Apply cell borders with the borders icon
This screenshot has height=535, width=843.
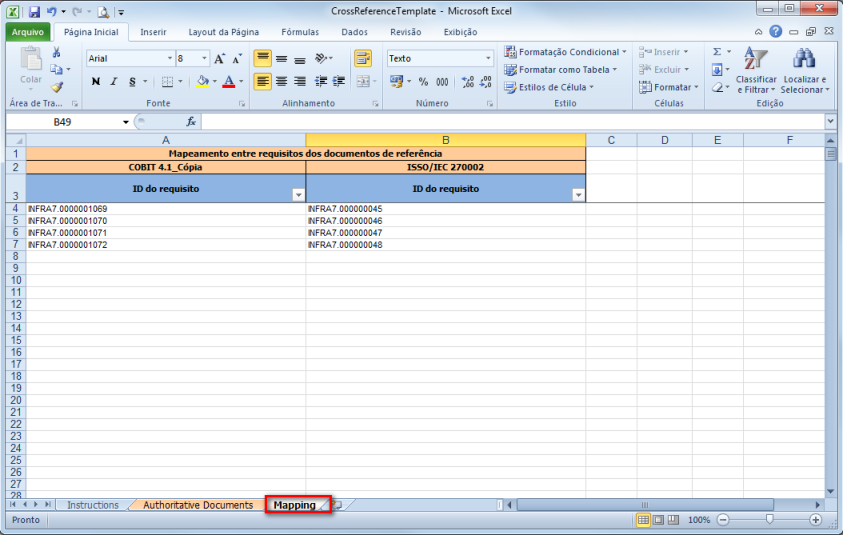click(168, 82)
